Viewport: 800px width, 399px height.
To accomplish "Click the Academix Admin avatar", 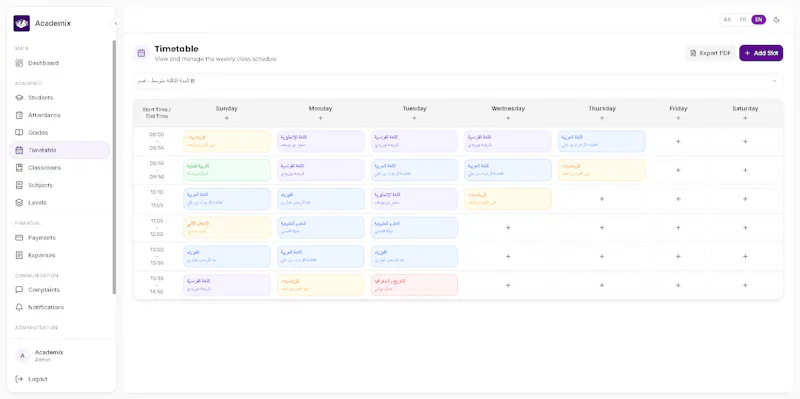I will [22, 356].
